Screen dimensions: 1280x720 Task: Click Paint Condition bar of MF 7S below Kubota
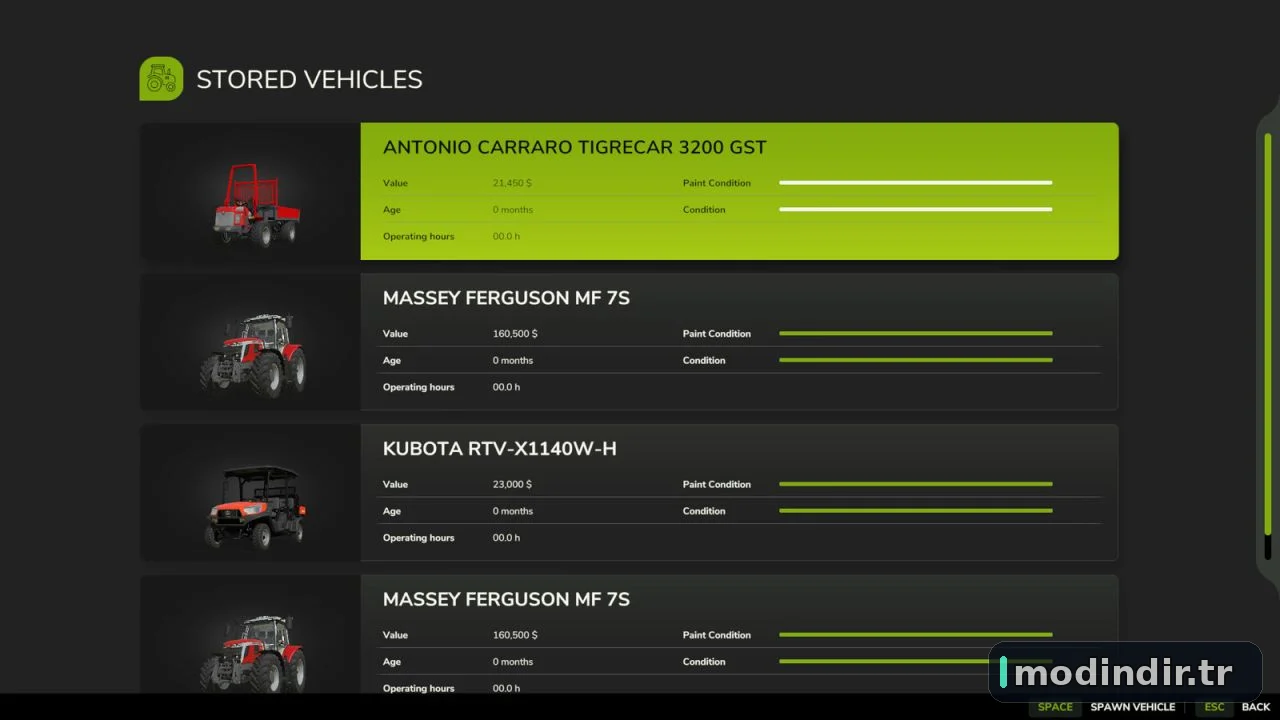coord(916,635)
